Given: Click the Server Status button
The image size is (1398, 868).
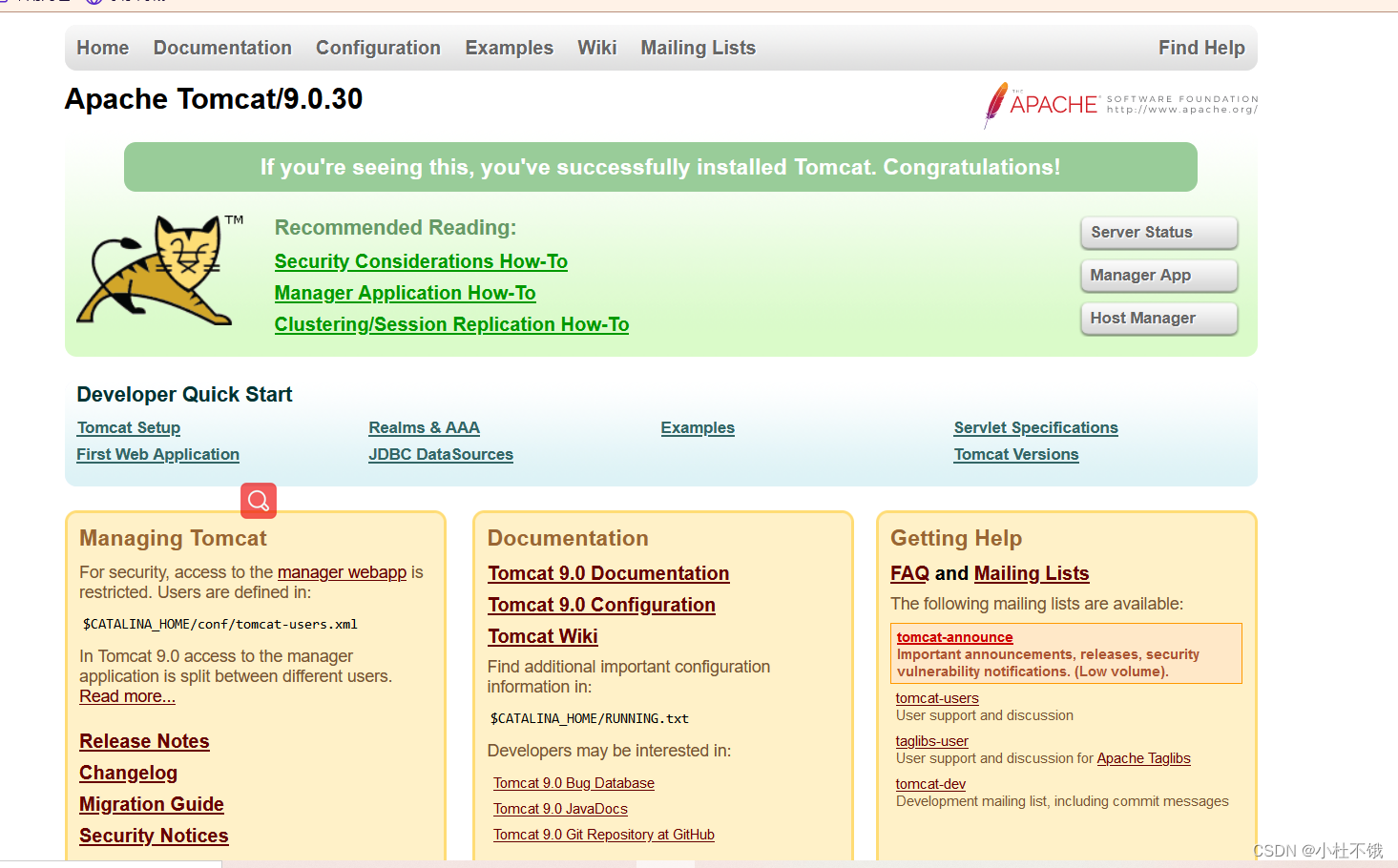Looking at the screenshot, I should 1158,232.
